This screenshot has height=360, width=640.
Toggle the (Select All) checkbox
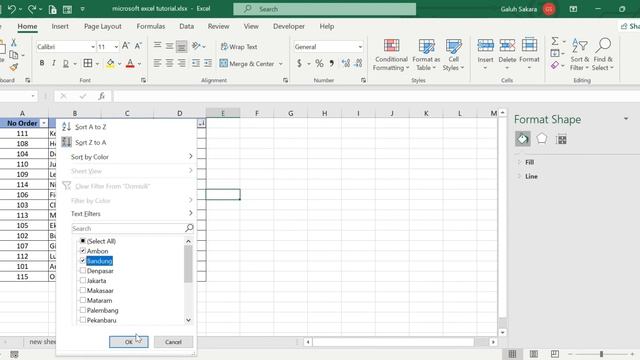click(x=83, y=241)
